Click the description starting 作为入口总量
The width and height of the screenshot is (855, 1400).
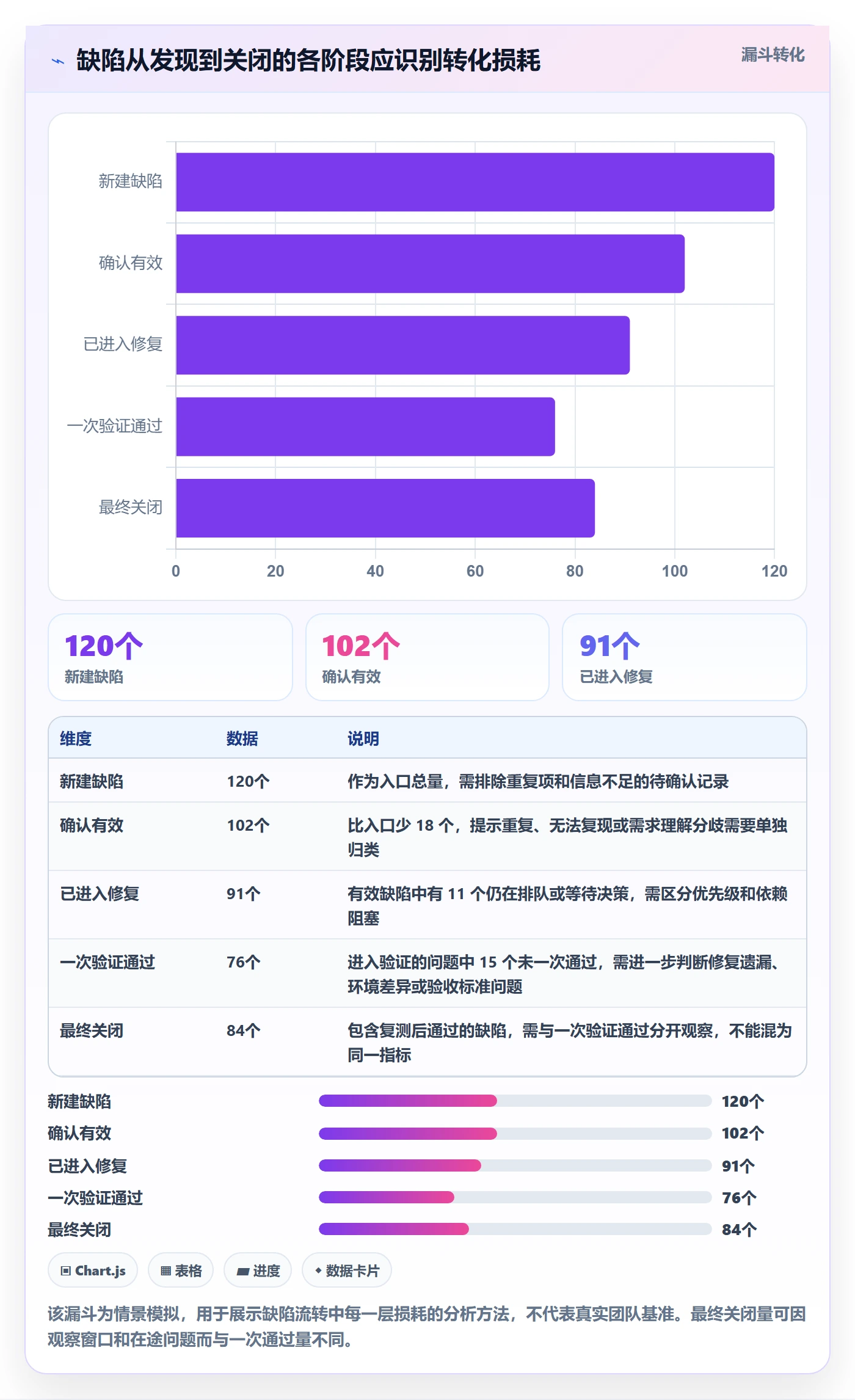(x=538, y=781)
